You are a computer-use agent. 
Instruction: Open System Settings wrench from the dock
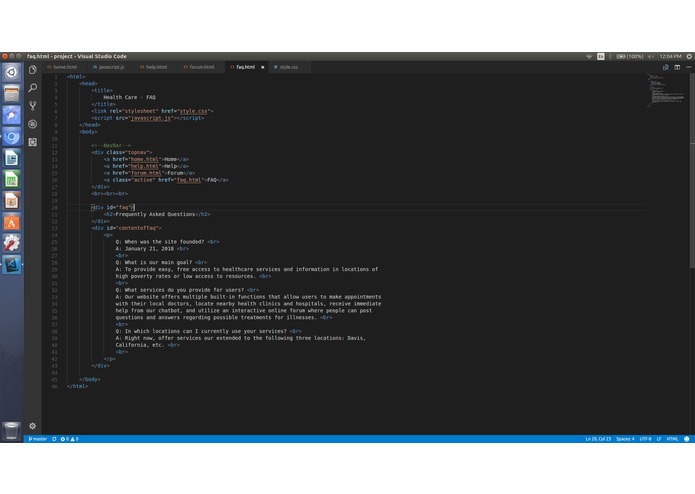(12, 243)
